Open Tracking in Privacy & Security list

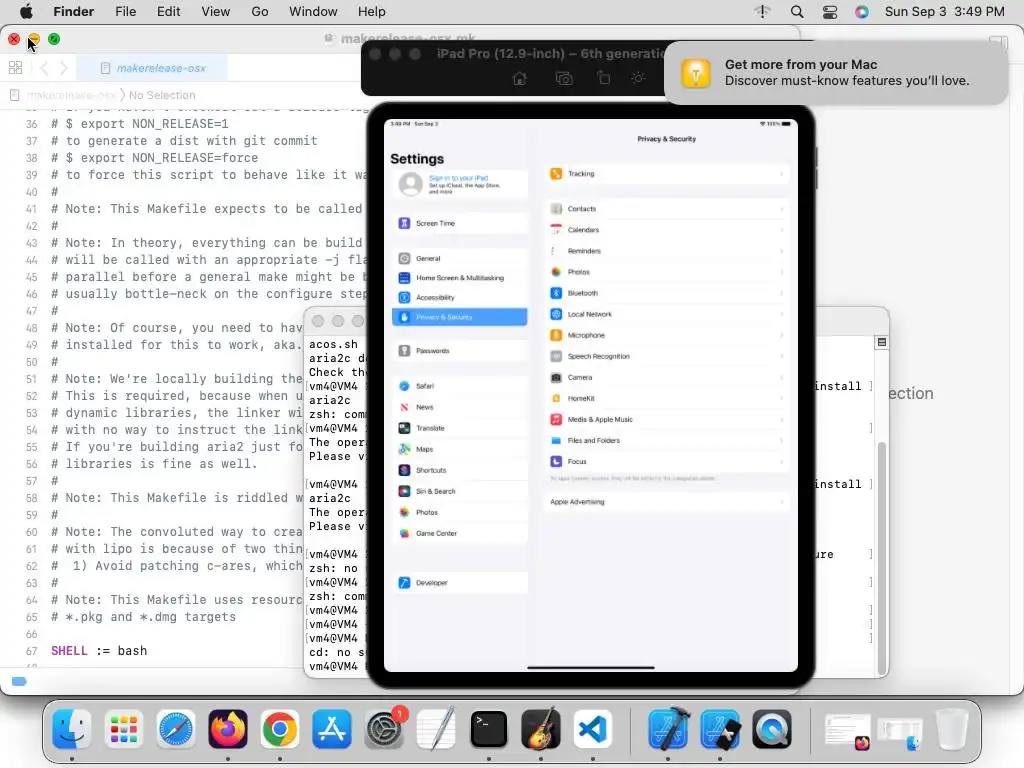(667, 174)
